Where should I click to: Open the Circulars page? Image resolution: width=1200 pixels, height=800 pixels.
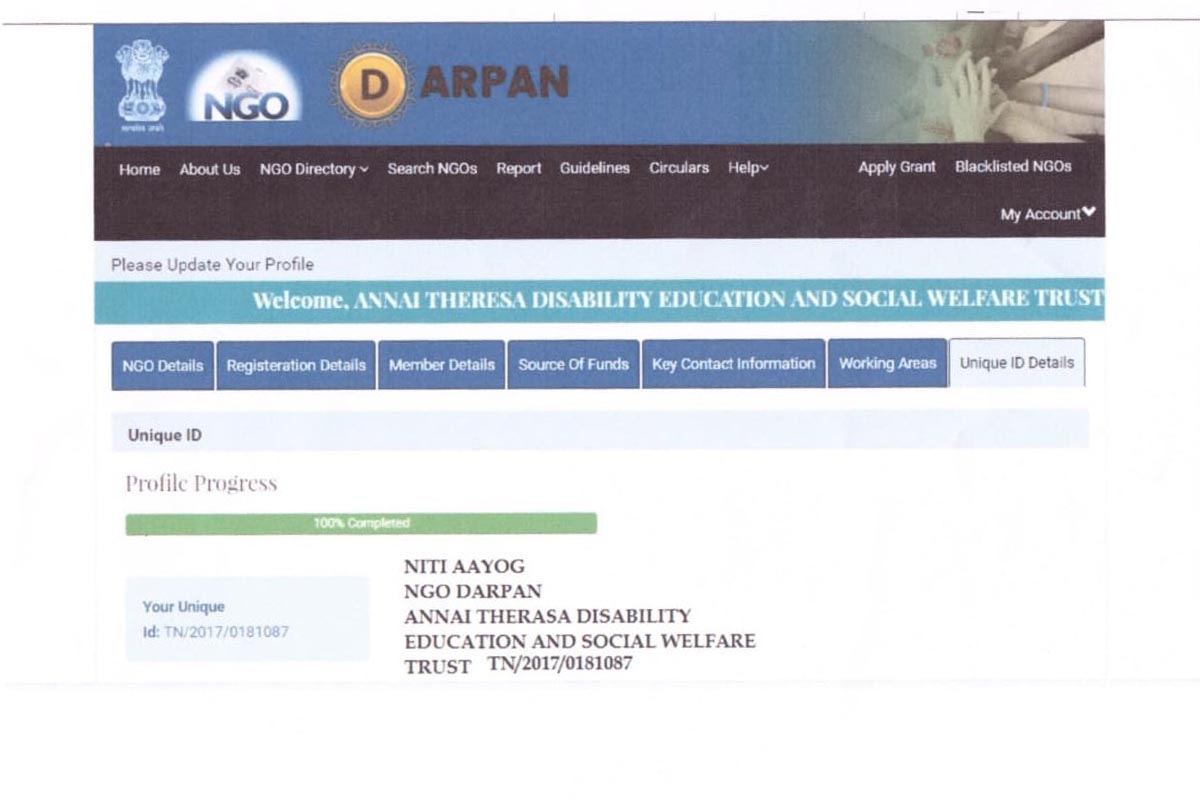[x=679, y=168]
